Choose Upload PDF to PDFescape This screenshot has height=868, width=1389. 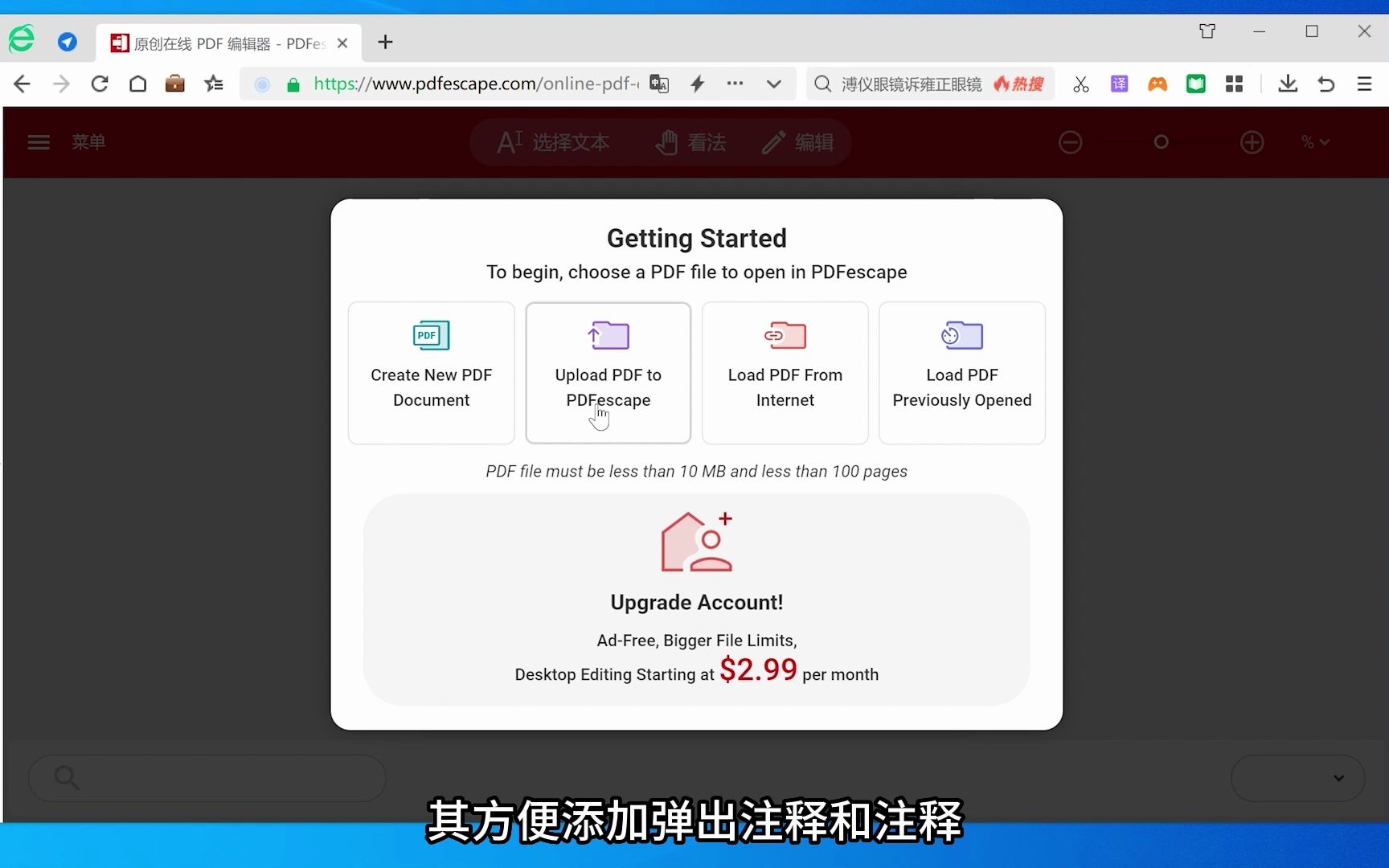[x=608, y=373]
